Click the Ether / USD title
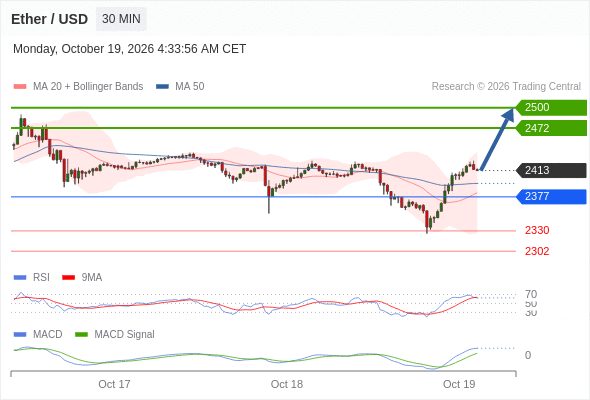Screen dimensions: 590x400 click(49, 19)
